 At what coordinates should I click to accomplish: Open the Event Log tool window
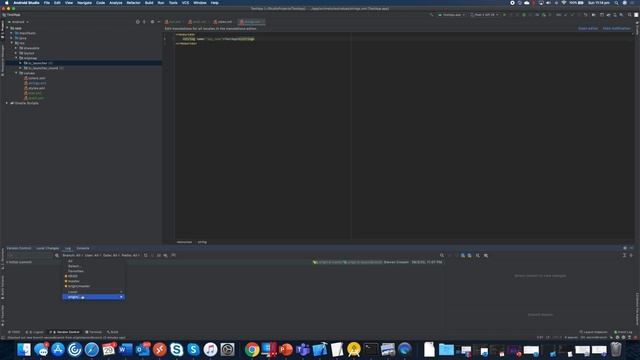623,332
